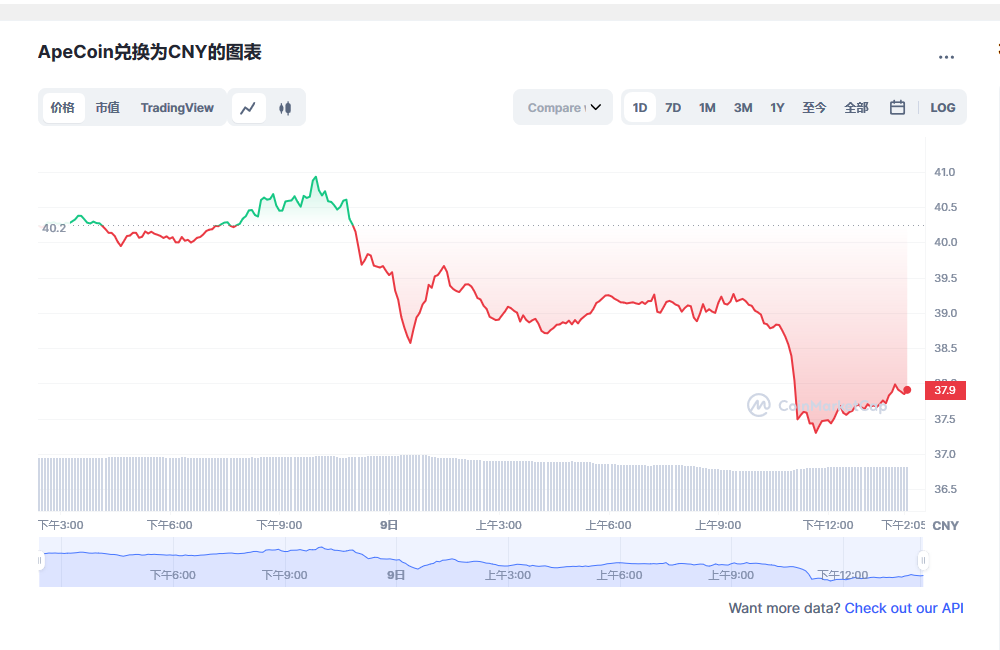The image size is (1000, 650).
Task: Click the 39.0 y-axis label
Action: [x=945, y=313]
